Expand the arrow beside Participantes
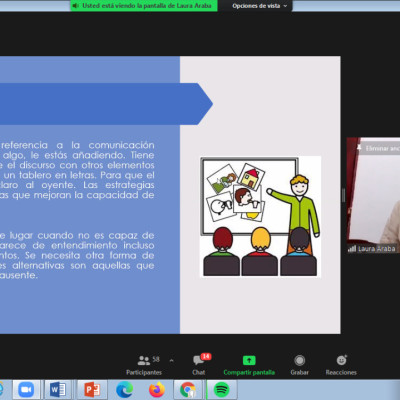 point(171,360)
